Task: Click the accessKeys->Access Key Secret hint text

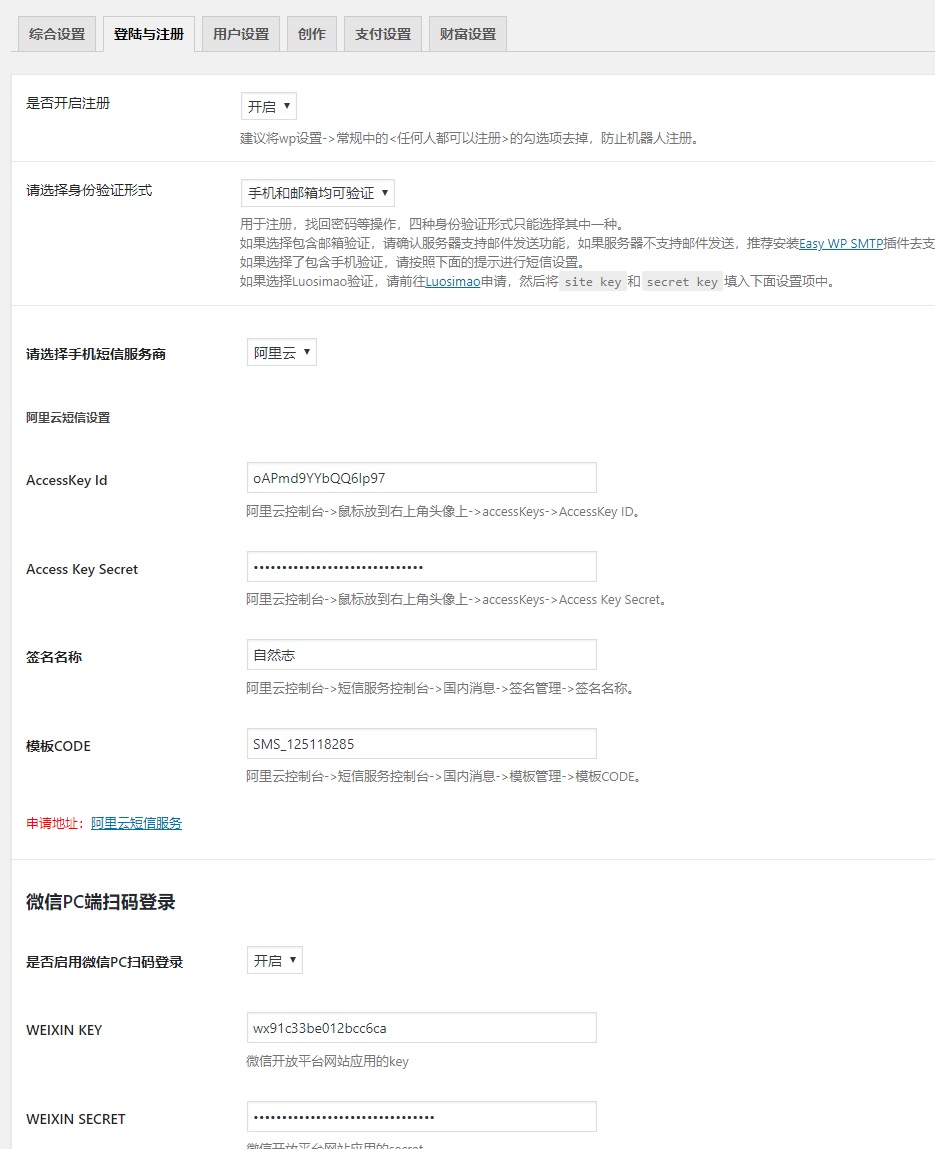Action: click(457, 599)
